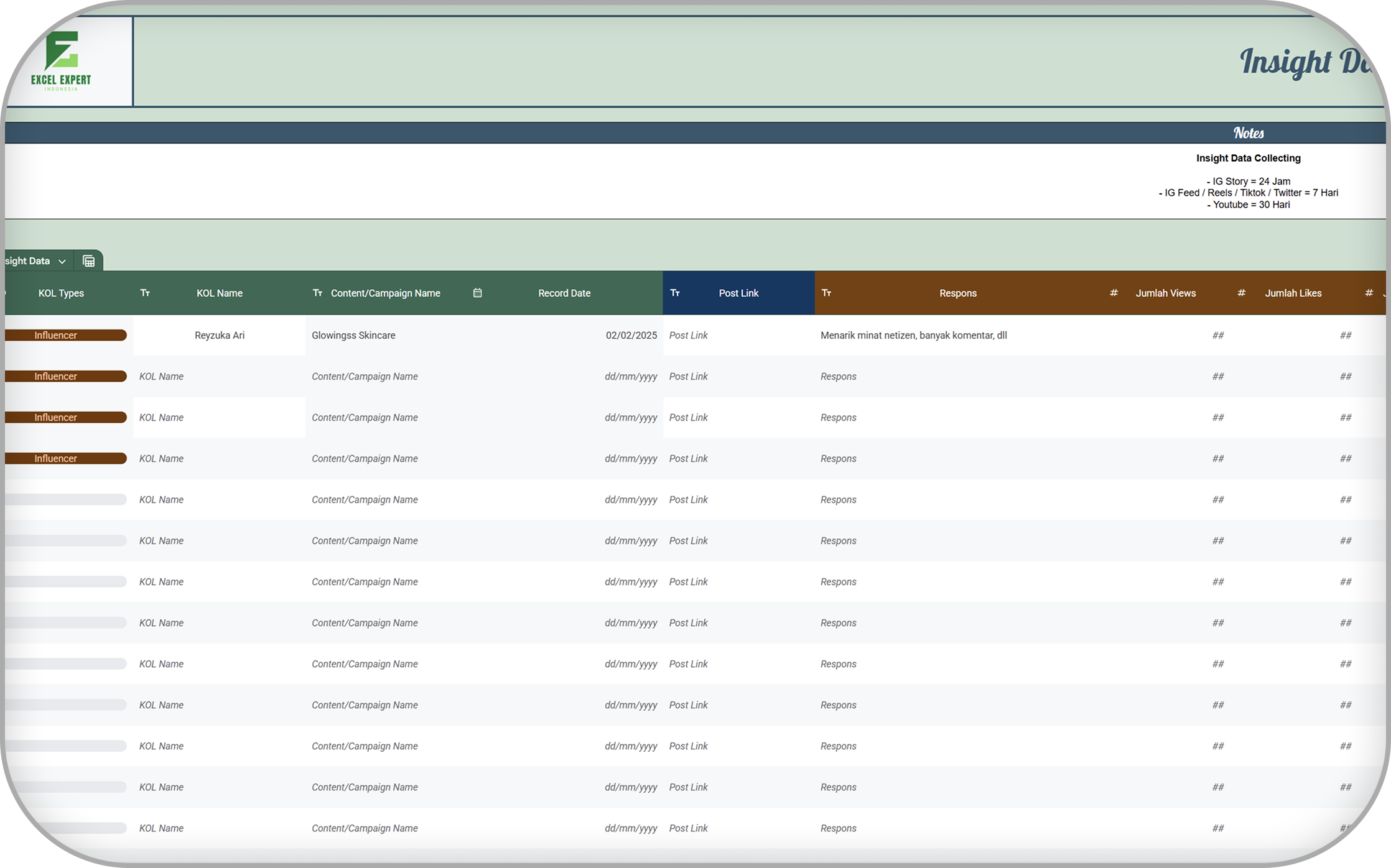Viewport: 1391px width, 868px height.
Task: Expand the Insight Data table dropdown chevron
Action: (62, 262)
